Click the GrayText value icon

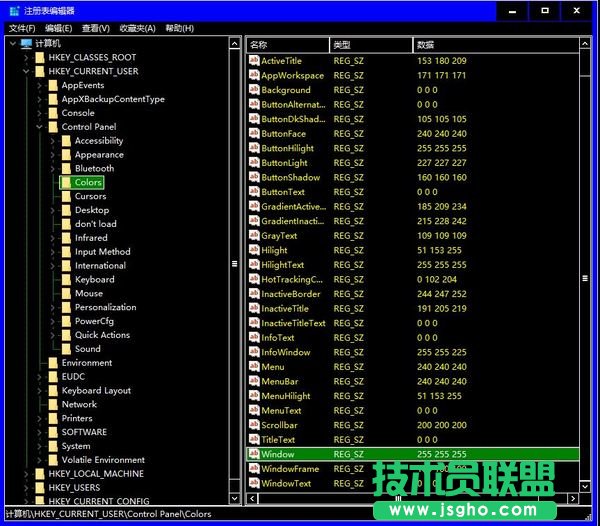254,236
